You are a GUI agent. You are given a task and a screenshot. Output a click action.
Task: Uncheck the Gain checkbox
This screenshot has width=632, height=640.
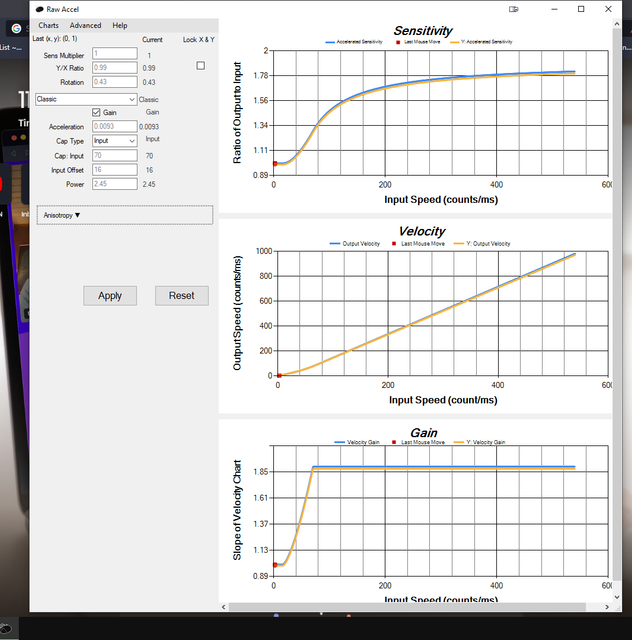pyautogui.click(x=96, y=112)
